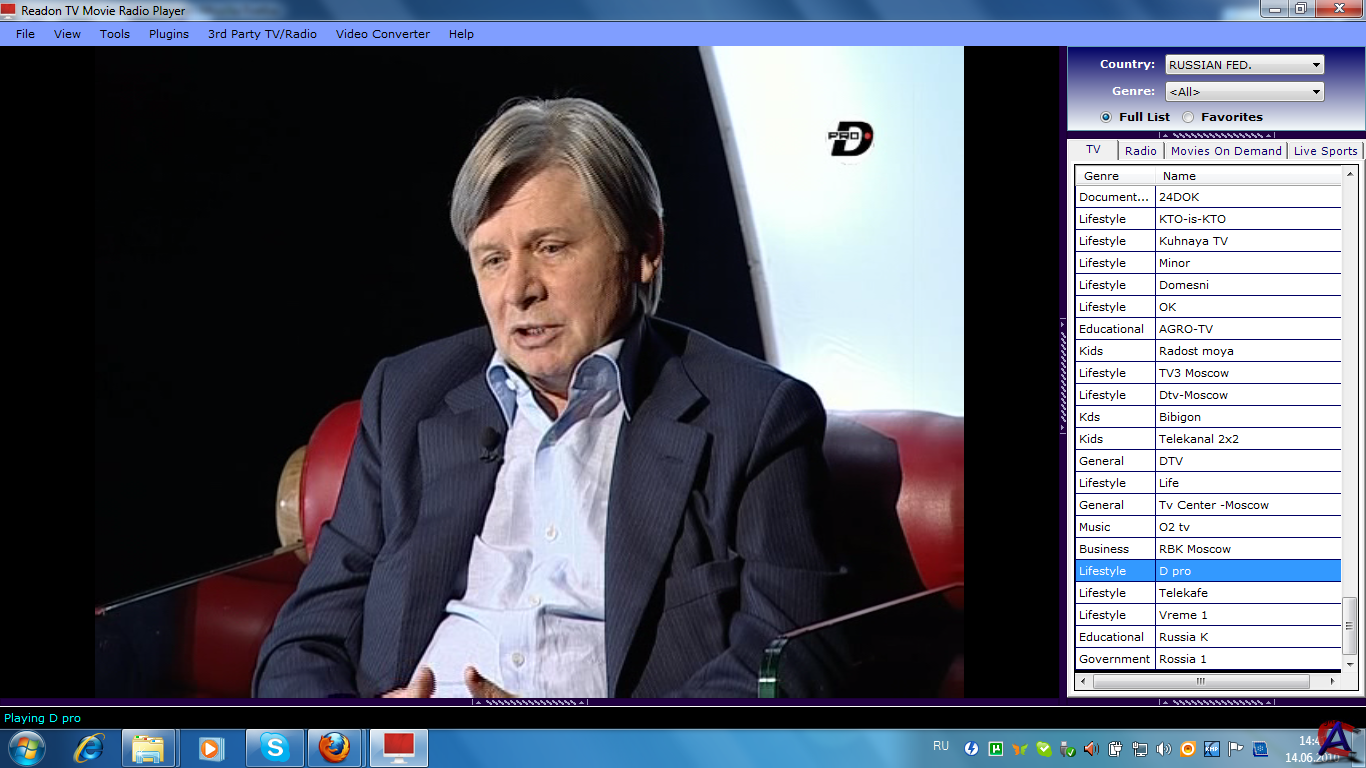Collapse the channel list side panel splitter
The image size is (1366, 768).
1063,375
